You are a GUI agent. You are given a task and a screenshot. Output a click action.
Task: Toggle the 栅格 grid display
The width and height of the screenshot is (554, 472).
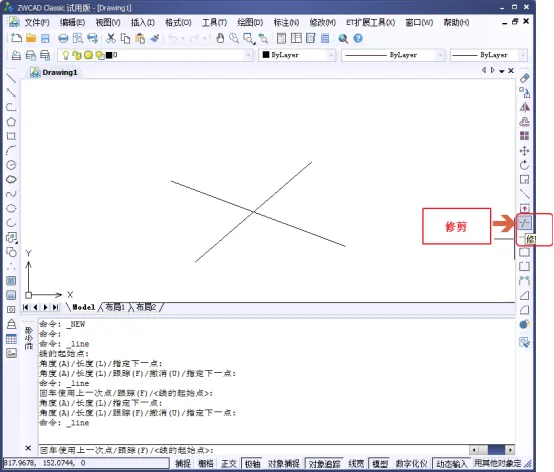coord(206,463)
